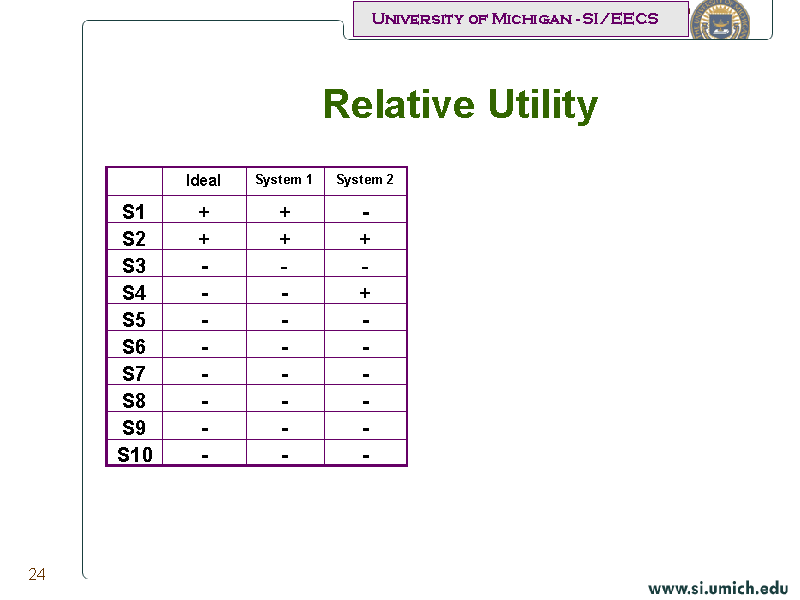Click the minus in S5 System 1 cell
The image size is (800, 600).
click(285, 321)
